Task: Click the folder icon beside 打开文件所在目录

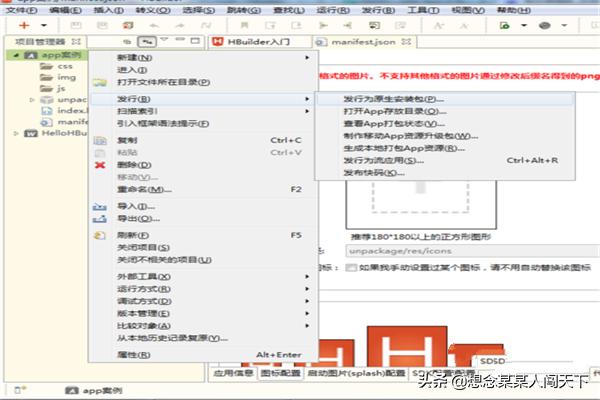Action: click(99, 82)
